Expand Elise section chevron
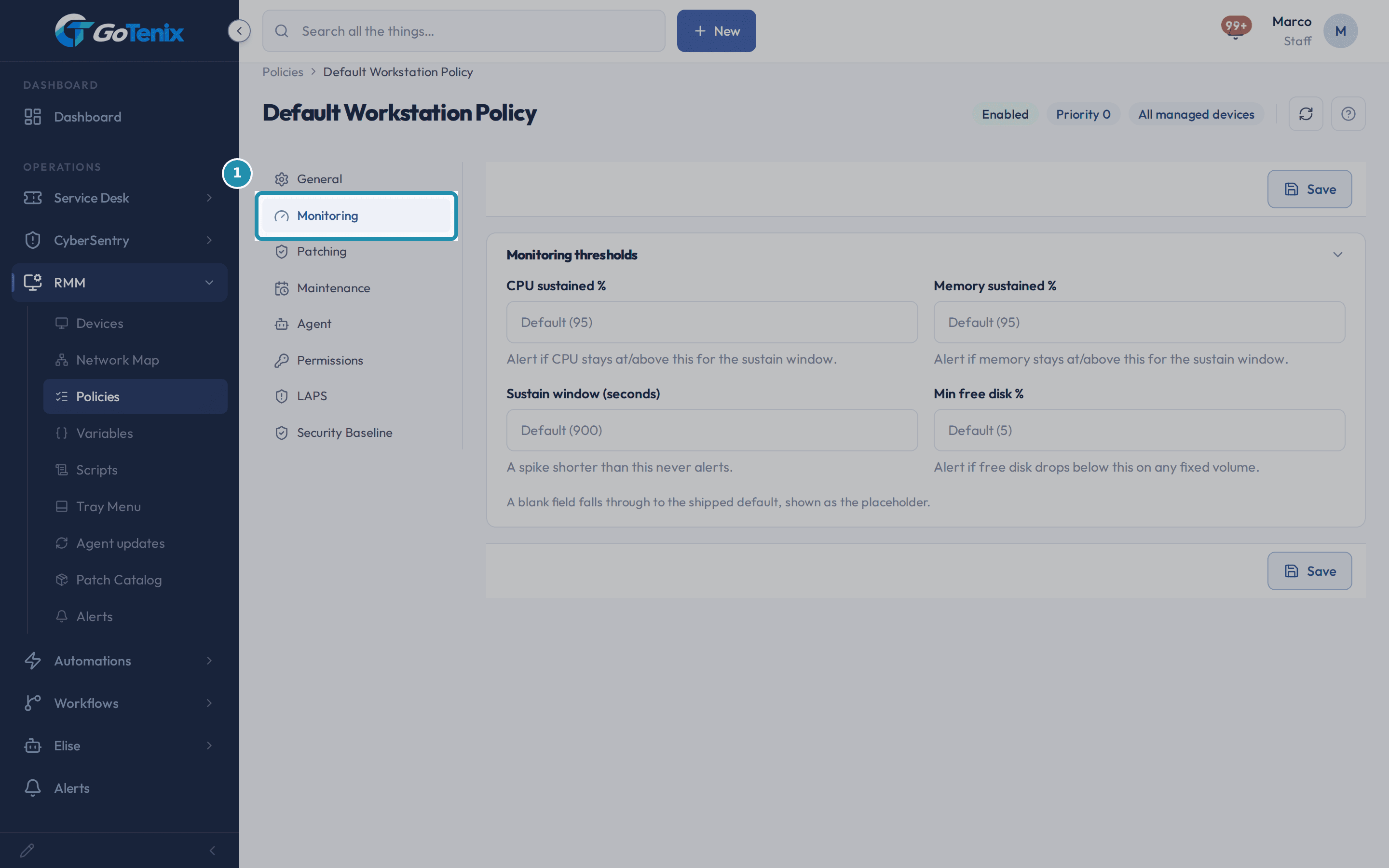This screenshot has height=868, width=1389. click(209, 746)
